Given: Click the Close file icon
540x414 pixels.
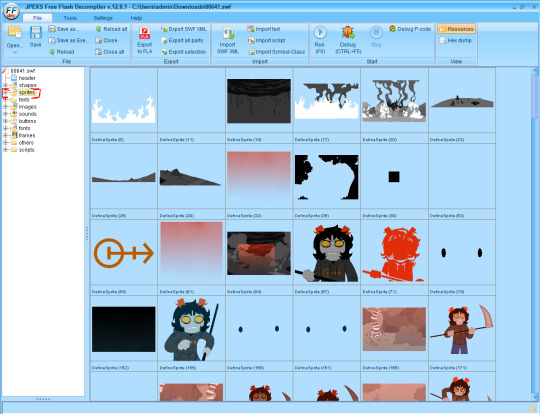Looking at the screenshot, I should click(x=98, y=40).
